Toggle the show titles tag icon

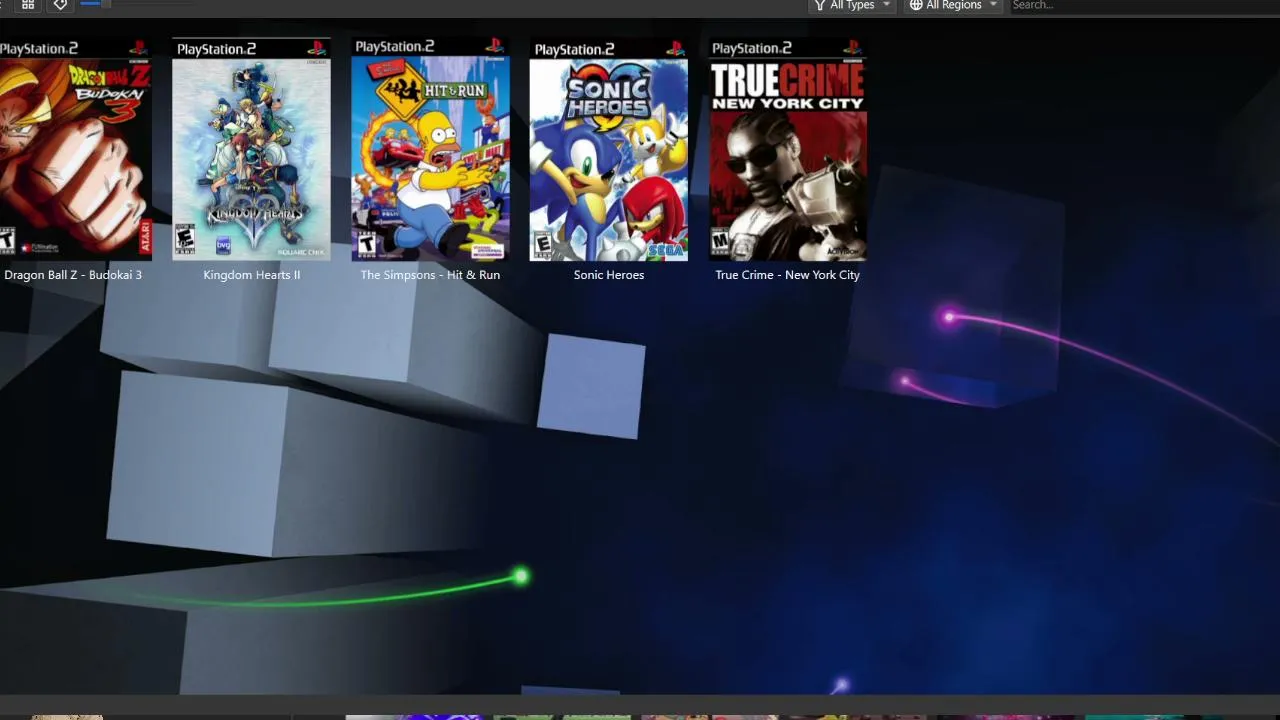pyautogui.click(x=60, y=5)
